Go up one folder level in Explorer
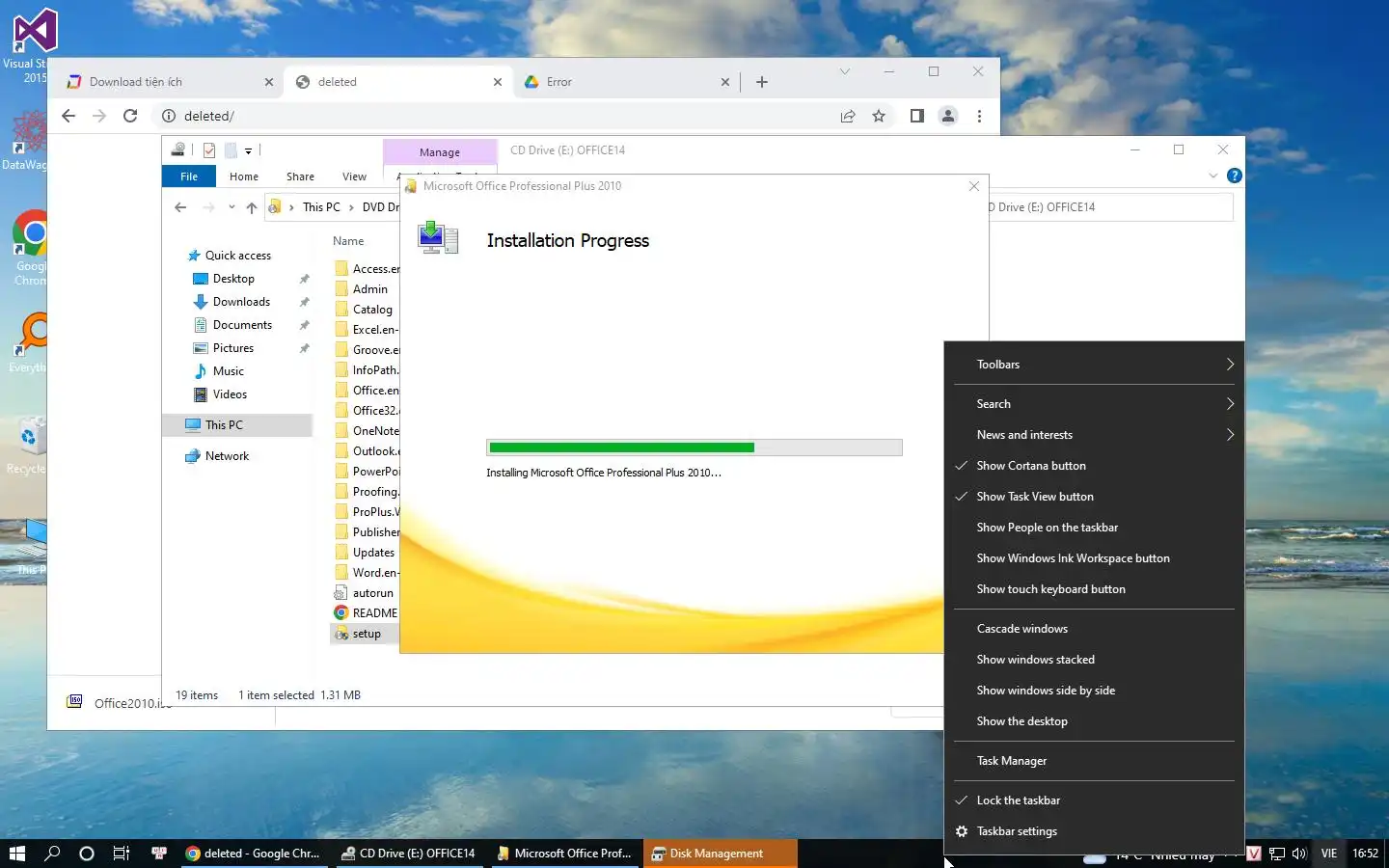 (x=252, y=207)
